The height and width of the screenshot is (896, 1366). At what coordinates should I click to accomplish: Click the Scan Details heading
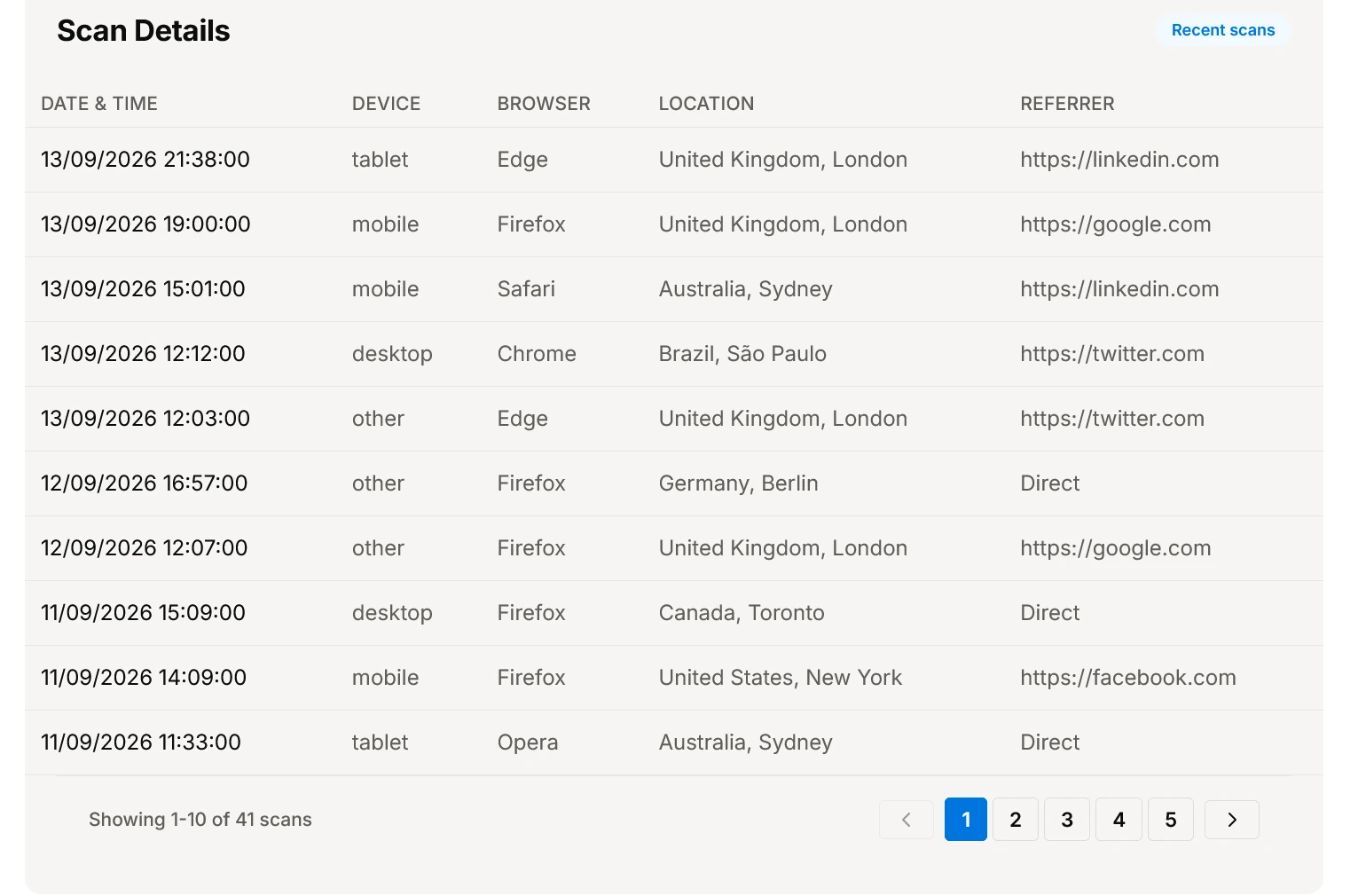[144, 31]
